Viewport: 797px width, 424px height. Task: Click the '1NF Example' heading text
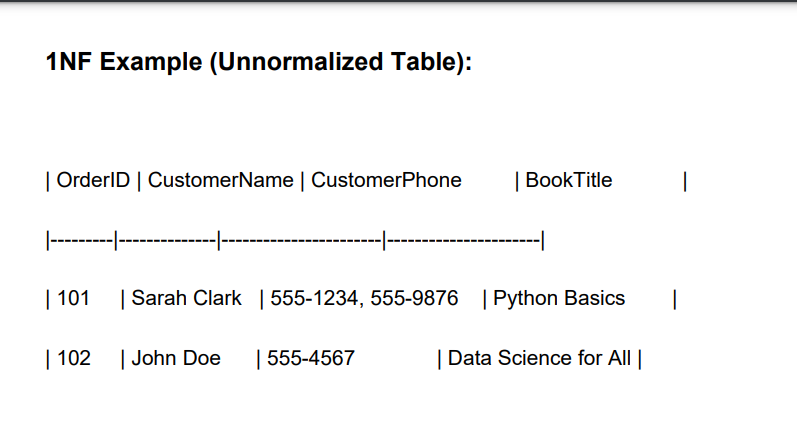(124, 62)
